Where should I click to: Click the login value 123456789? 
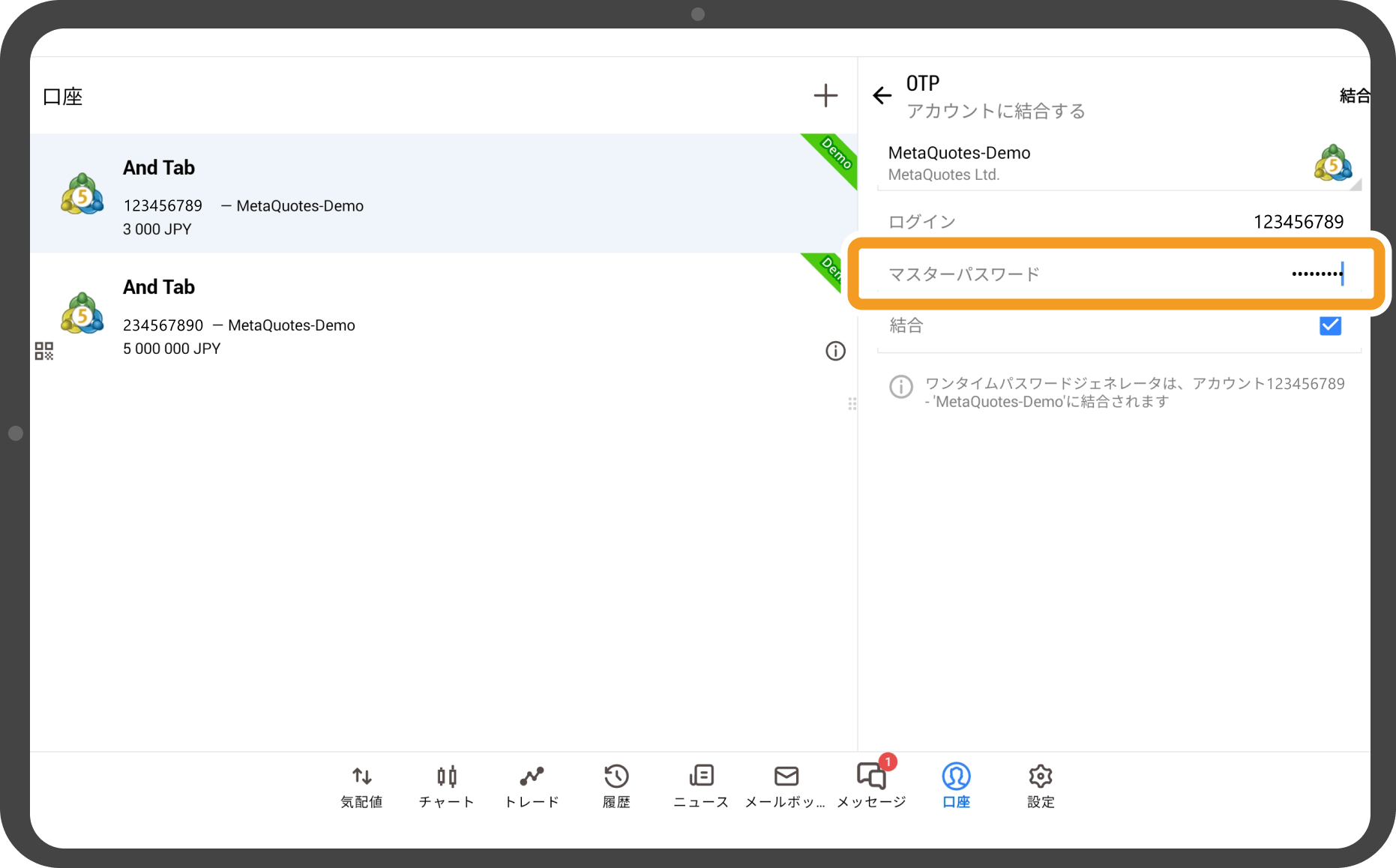click(1299, 222)
